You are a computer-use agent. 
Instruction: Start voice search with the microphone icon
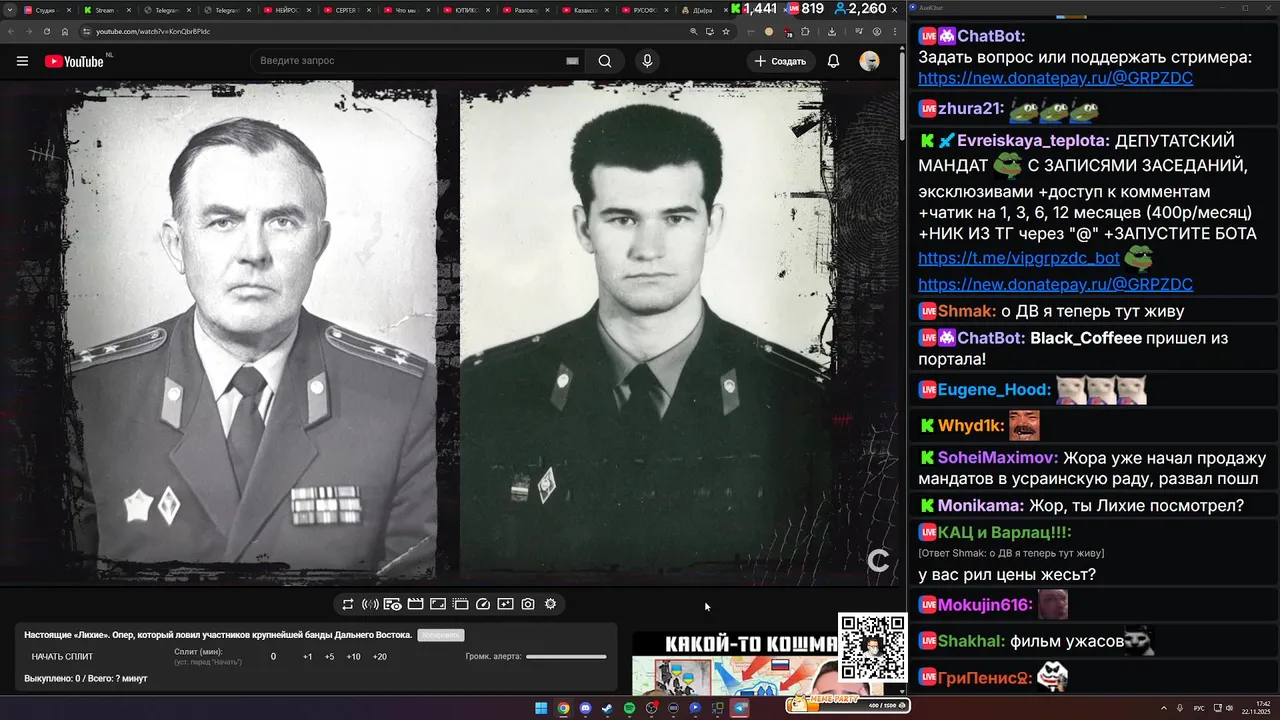pos(647,61)
